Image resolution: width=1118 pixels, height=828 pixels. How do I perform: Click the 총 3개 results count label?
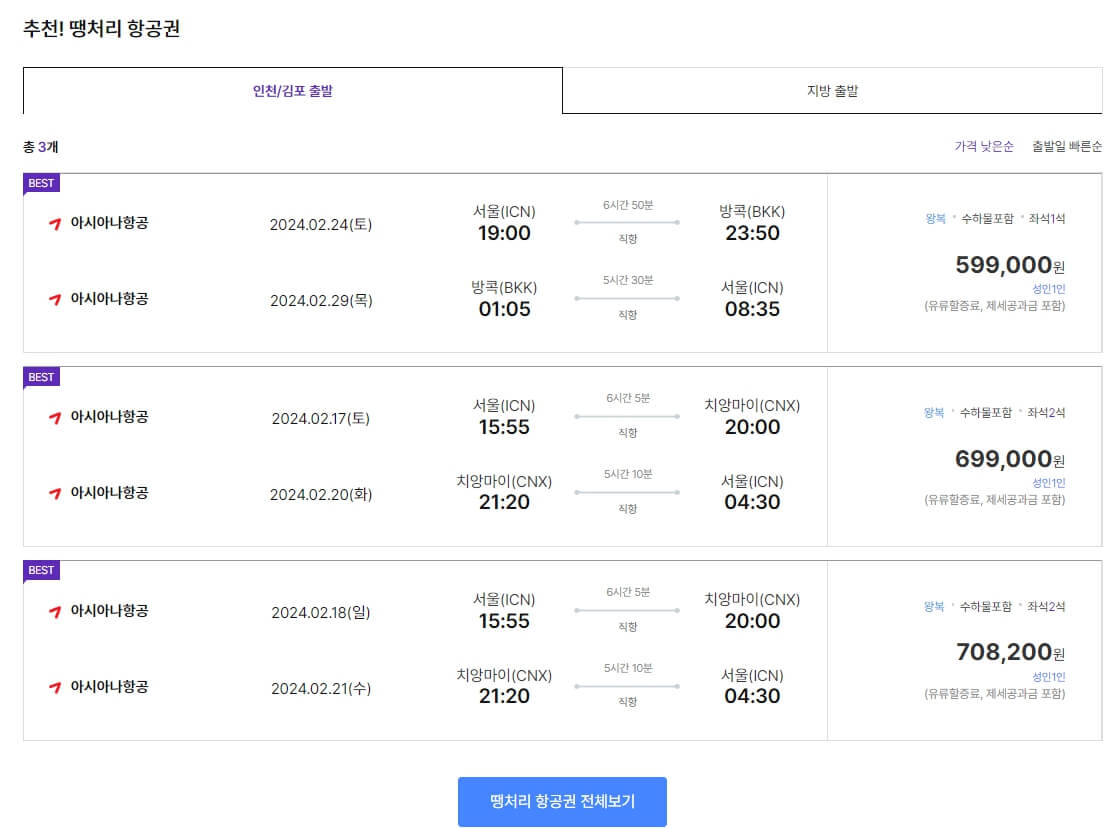click(x=40, y=144)
